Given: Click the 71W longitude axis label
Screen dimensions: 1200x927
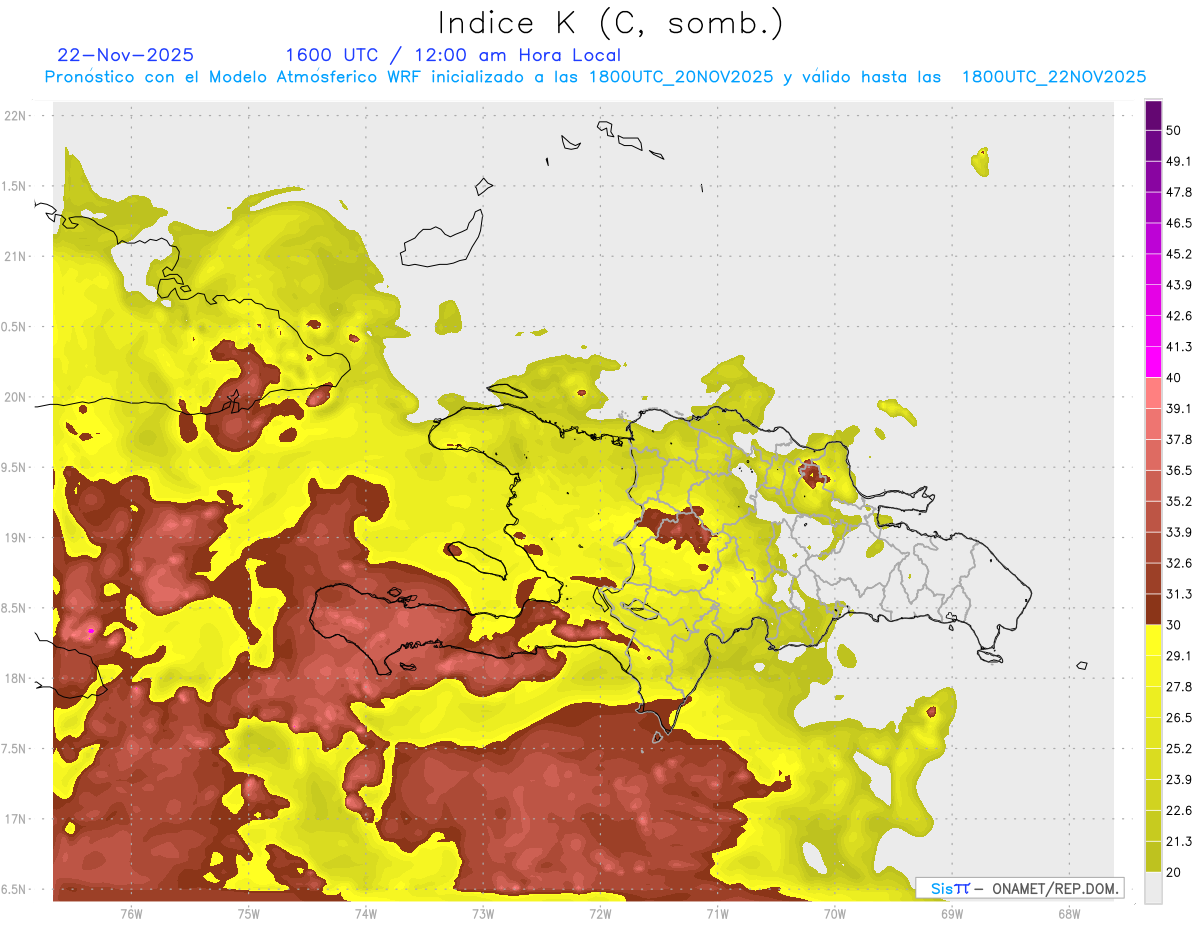Looking at the screenshot, I should pos(717,914).
